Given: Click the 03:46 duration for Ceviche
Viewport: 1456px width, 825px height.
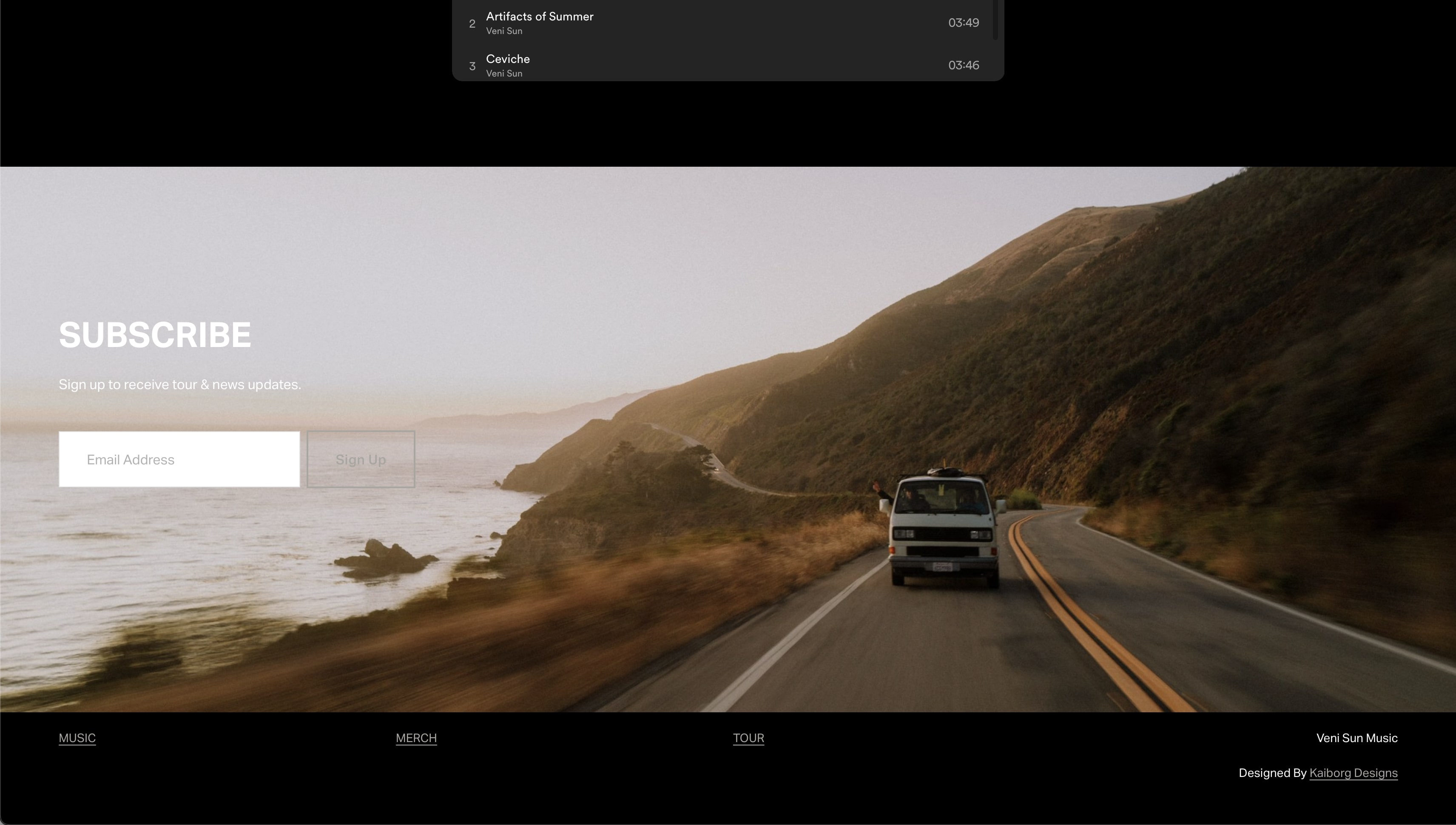Looking at the screenshot, I should (x=963, y=65).
